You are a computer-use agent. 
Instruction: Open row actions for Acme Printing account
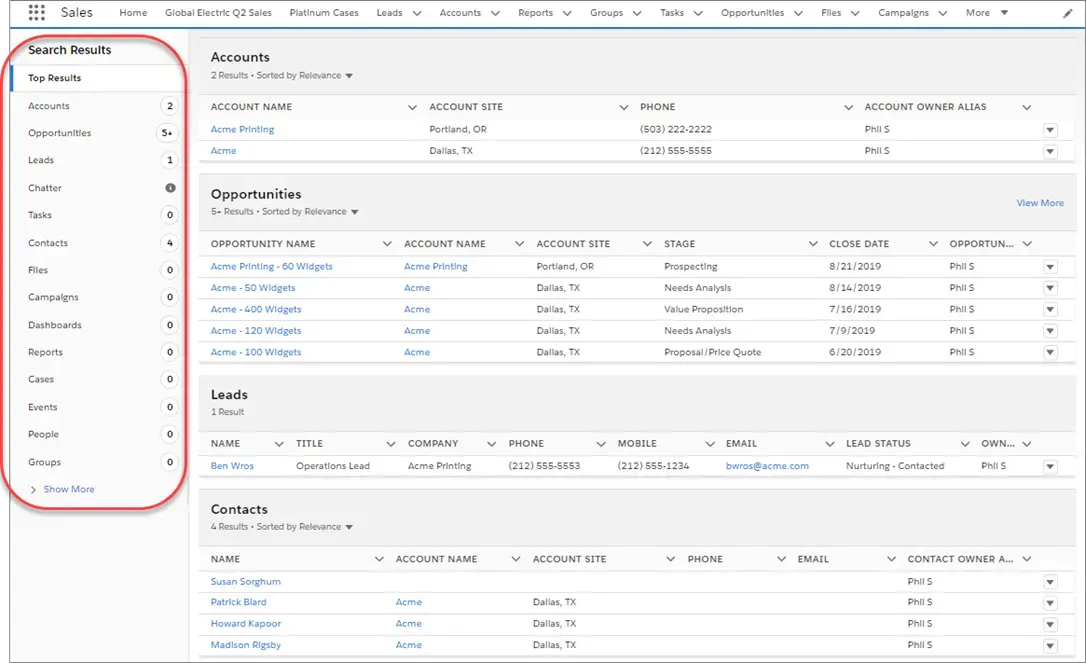[1050, 130]
